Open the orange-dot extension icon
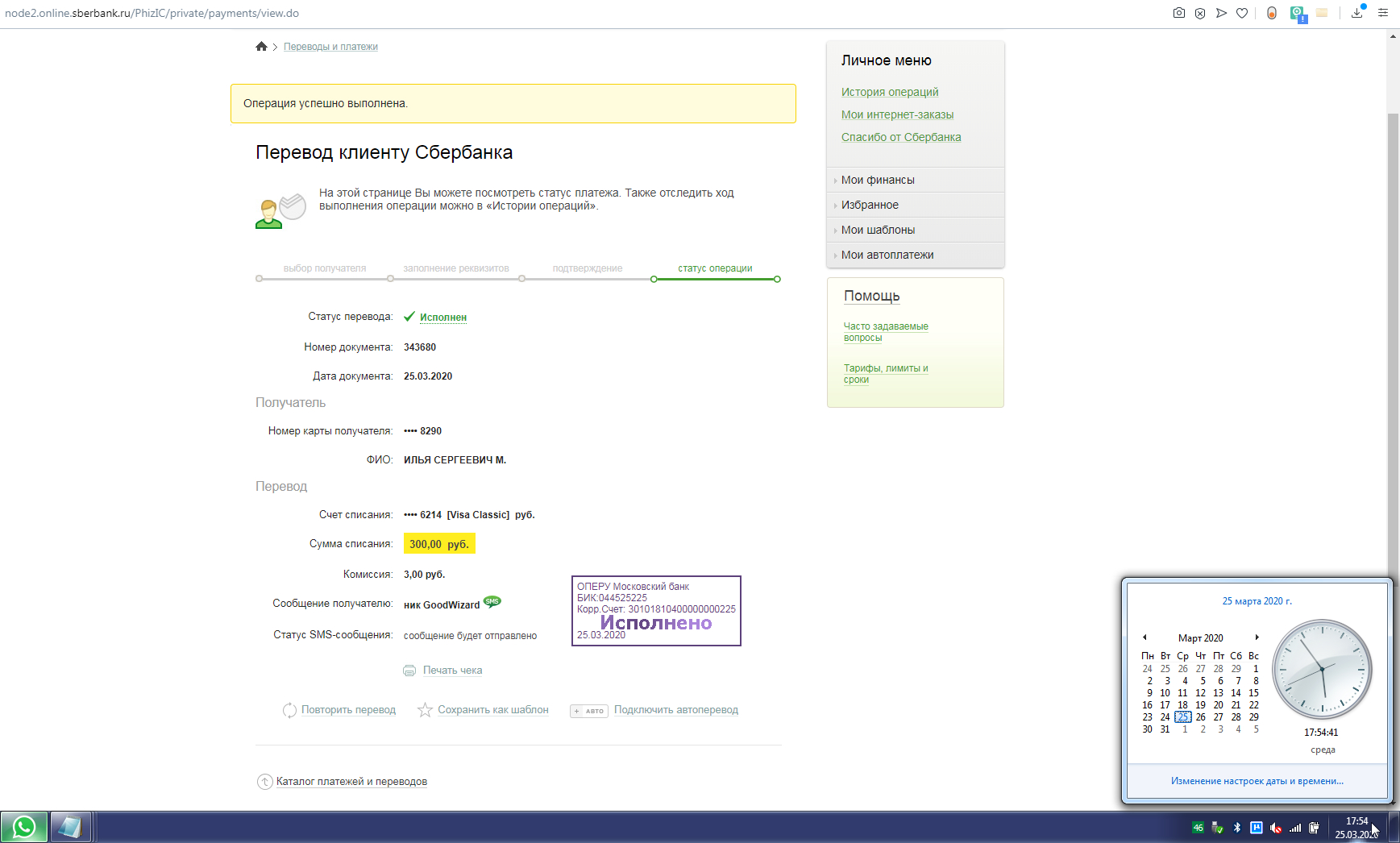The image size is (1400, 843). click(x=1272, y=13)
